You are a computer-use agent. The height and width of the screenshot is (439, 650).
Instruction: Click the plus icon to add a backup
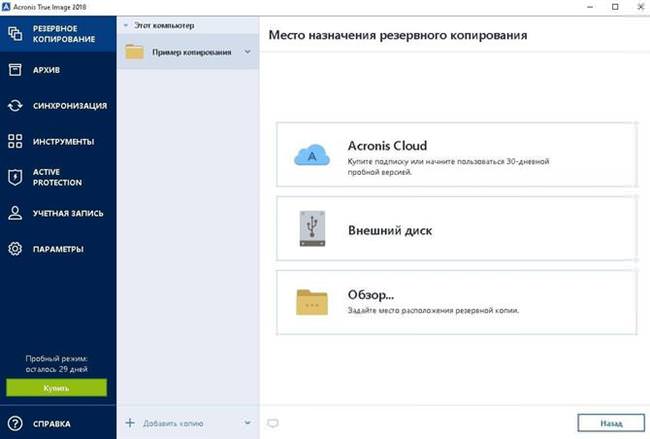130,423
